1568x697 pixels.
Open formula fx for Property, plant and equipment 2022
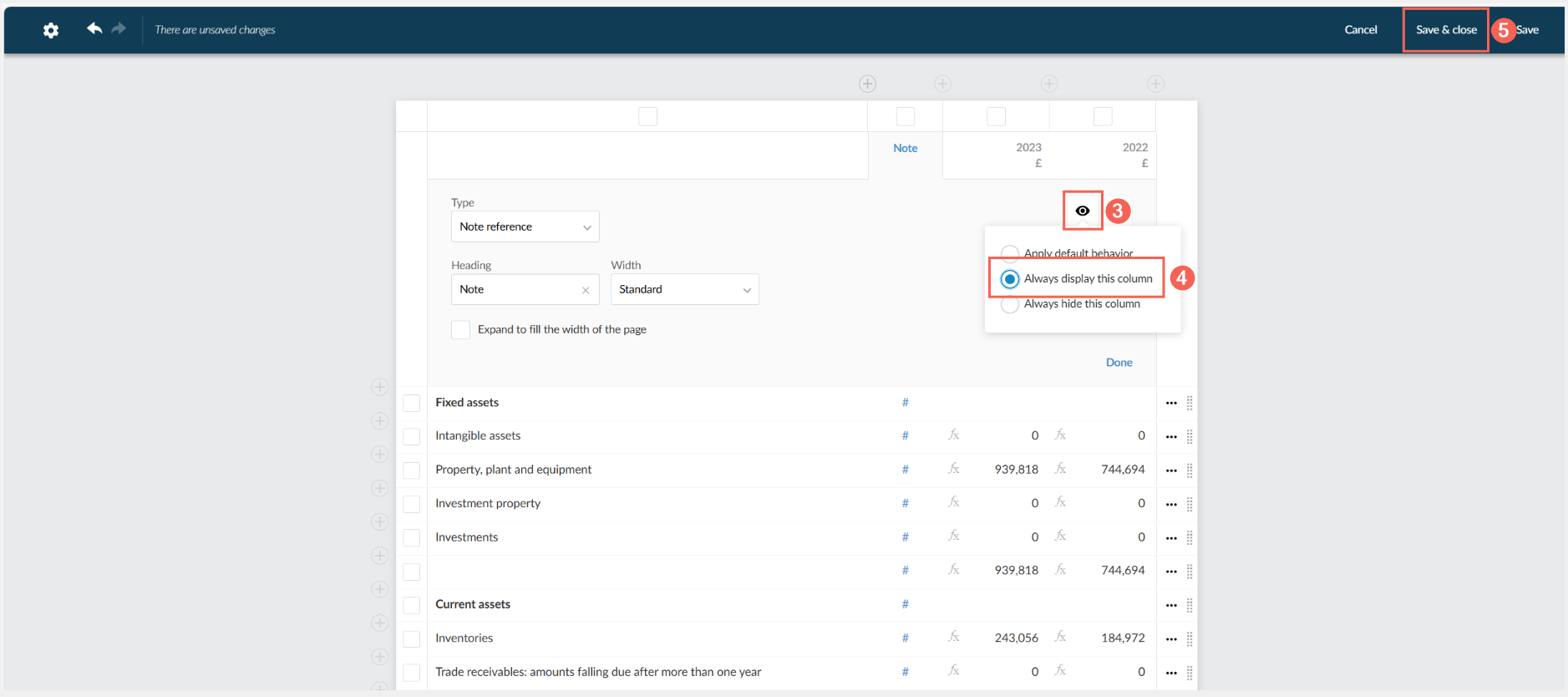click(1060, 469)
